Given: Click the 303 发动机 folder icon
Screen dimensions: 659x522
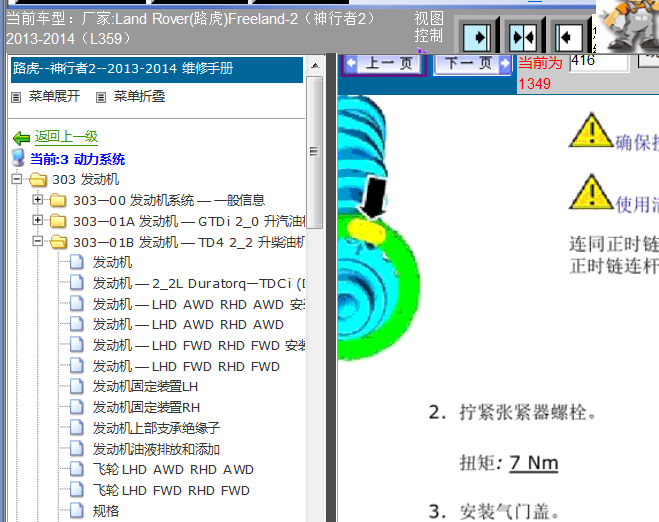Looking at the screenshot, I should click(38, 180).
